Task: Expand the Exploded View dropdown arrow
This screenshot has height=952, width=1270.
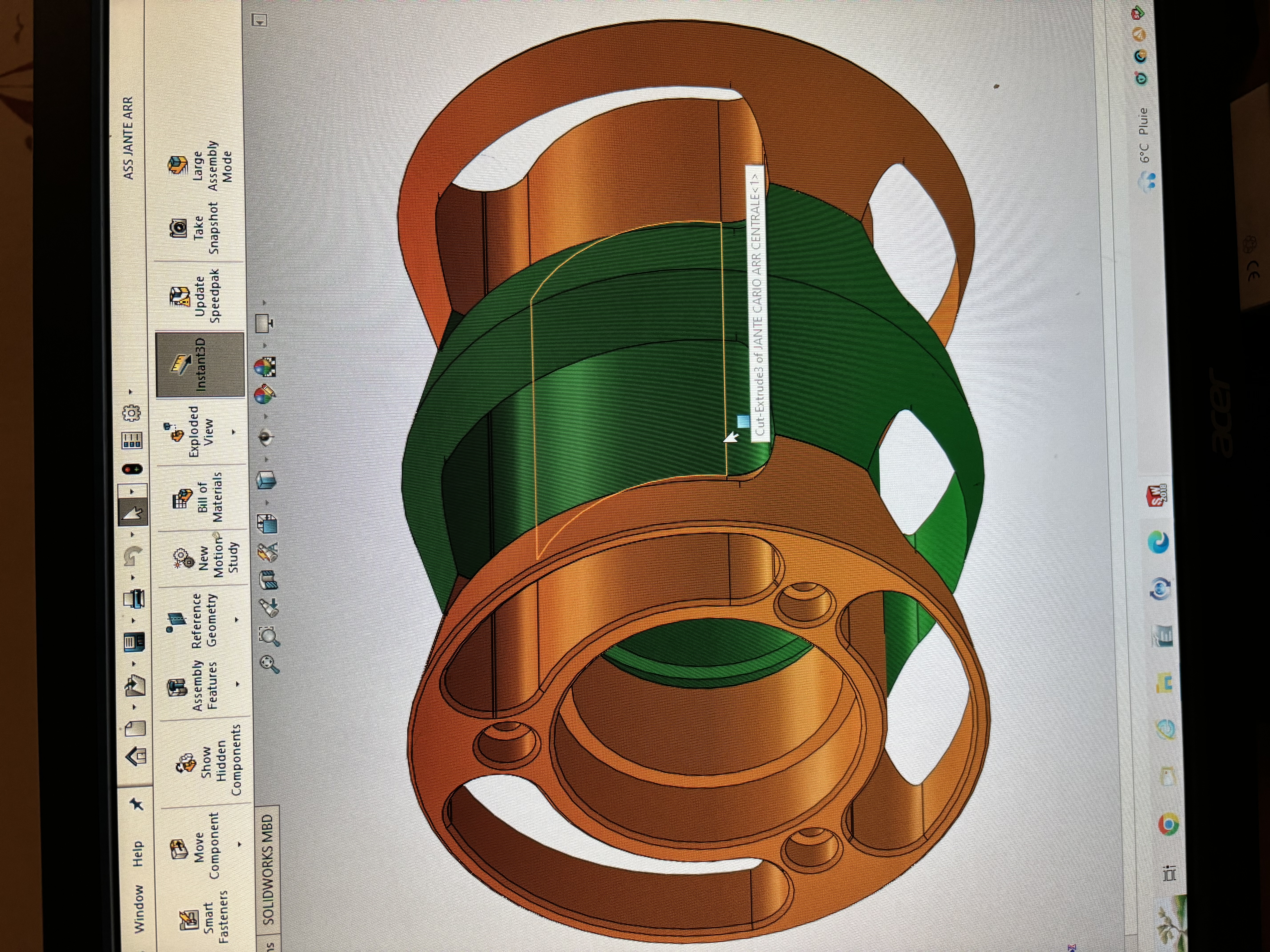Action: 234,432
